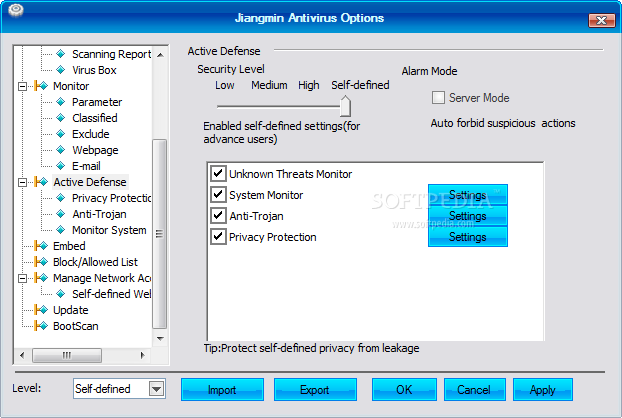Image resolution: width=622 pixels, height=418 pixels.
Task: Open Virus Box tree item
Action: (94, 70)
